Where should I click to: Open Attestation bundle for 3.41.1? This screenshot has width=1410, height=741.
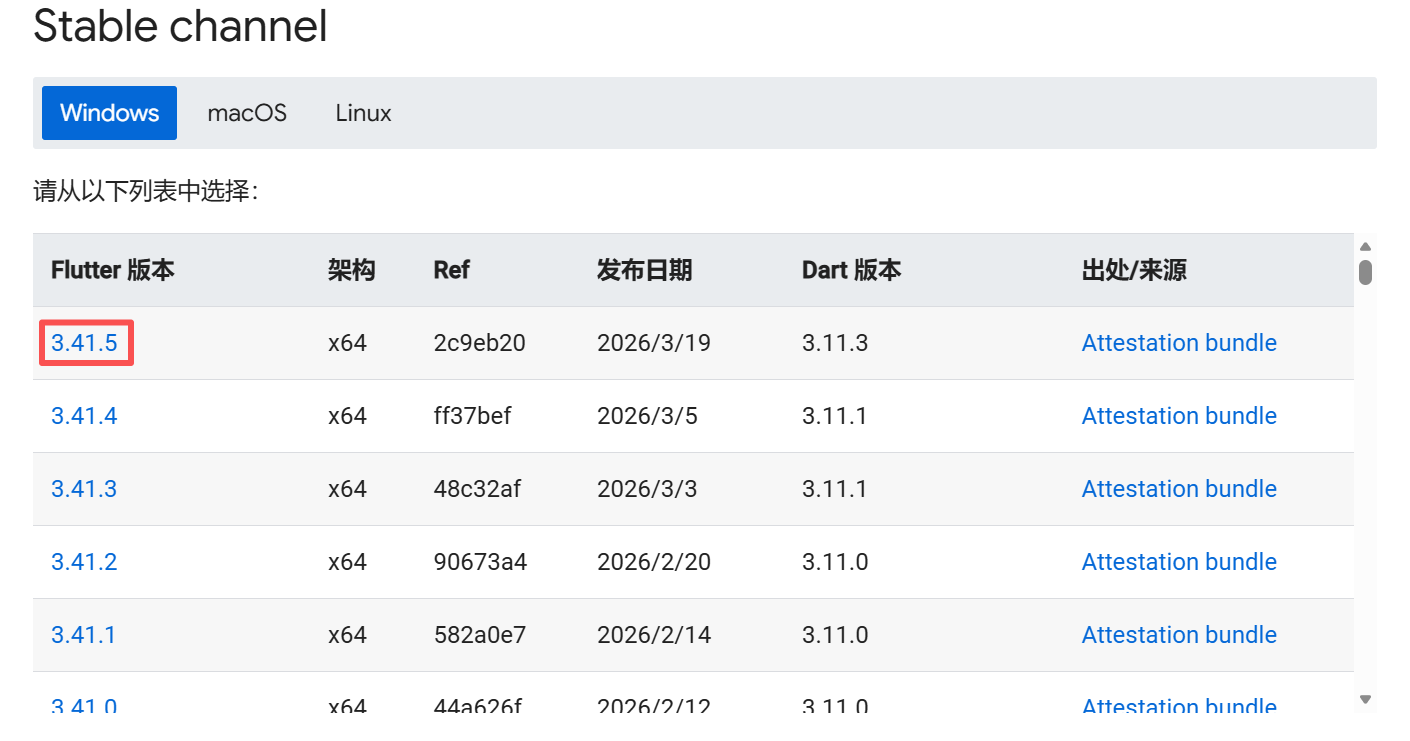point(1179,635)
